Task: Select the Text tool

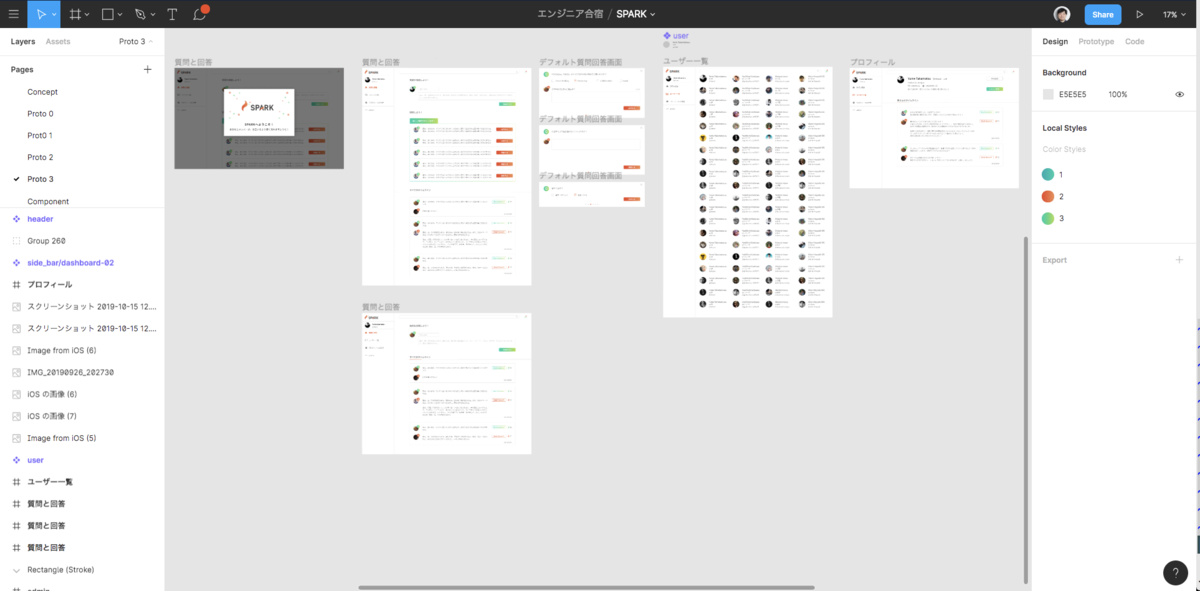Action: tap(172, 14)
